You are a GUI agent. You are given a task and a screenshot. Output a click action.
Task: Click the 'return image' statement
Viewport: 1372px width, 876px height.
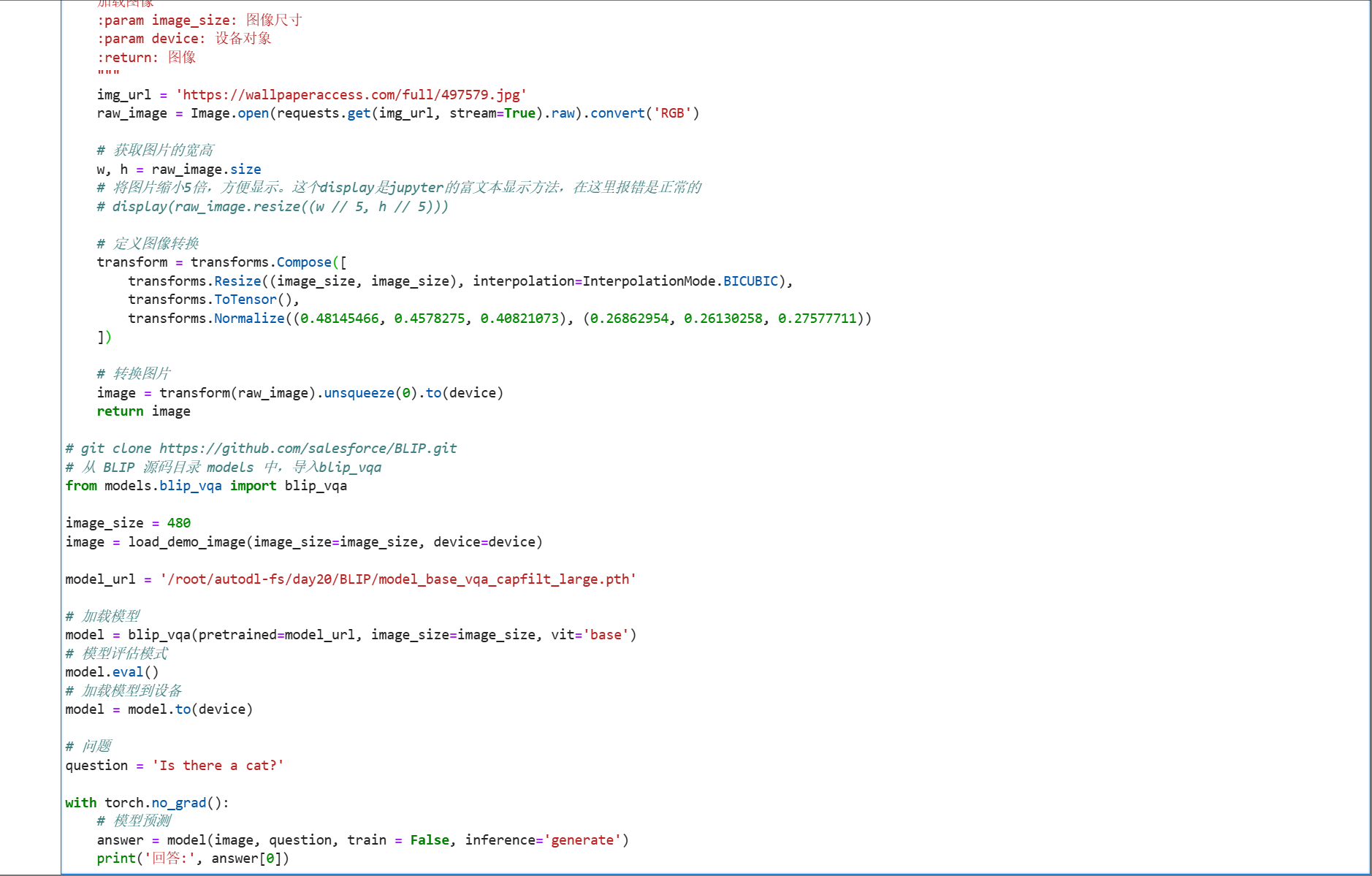143,411
